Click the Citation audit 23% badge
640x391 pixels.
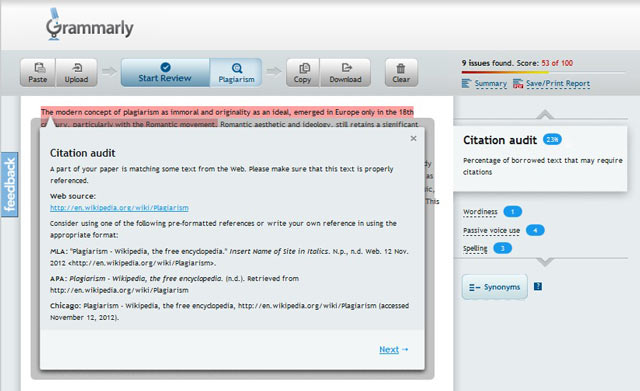click(552, 140)
